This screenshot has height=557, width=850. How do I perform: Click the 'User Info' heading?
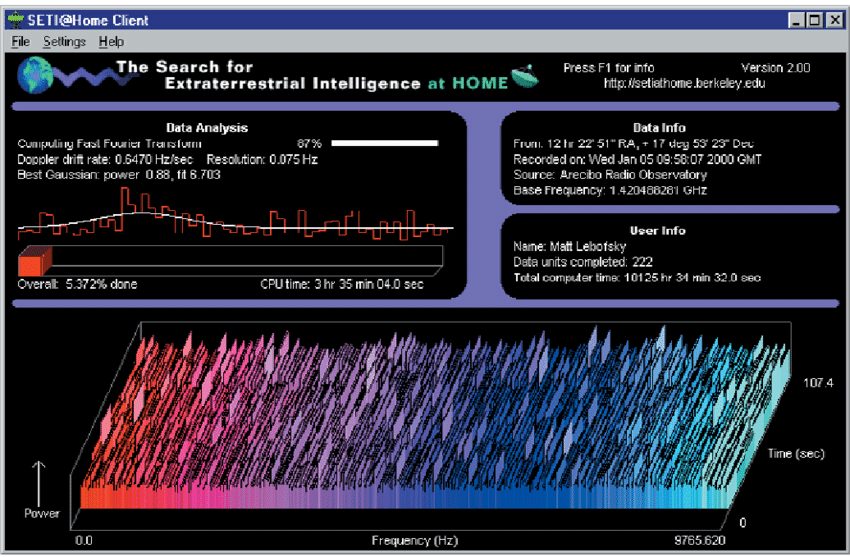click(x=658, y=231)
